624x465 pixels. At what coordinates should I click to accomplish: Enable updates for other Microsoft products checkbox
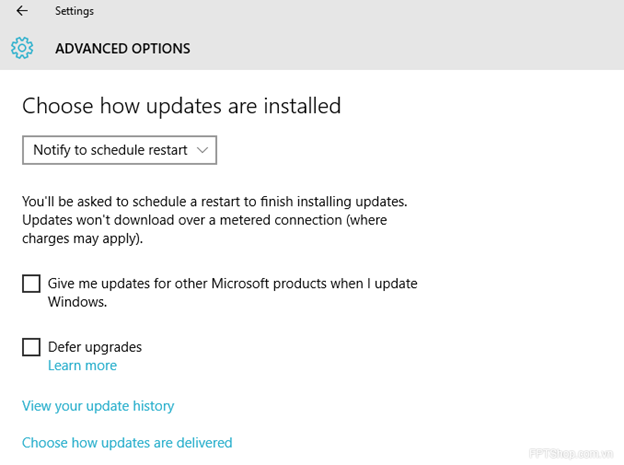tap(31, 283)
